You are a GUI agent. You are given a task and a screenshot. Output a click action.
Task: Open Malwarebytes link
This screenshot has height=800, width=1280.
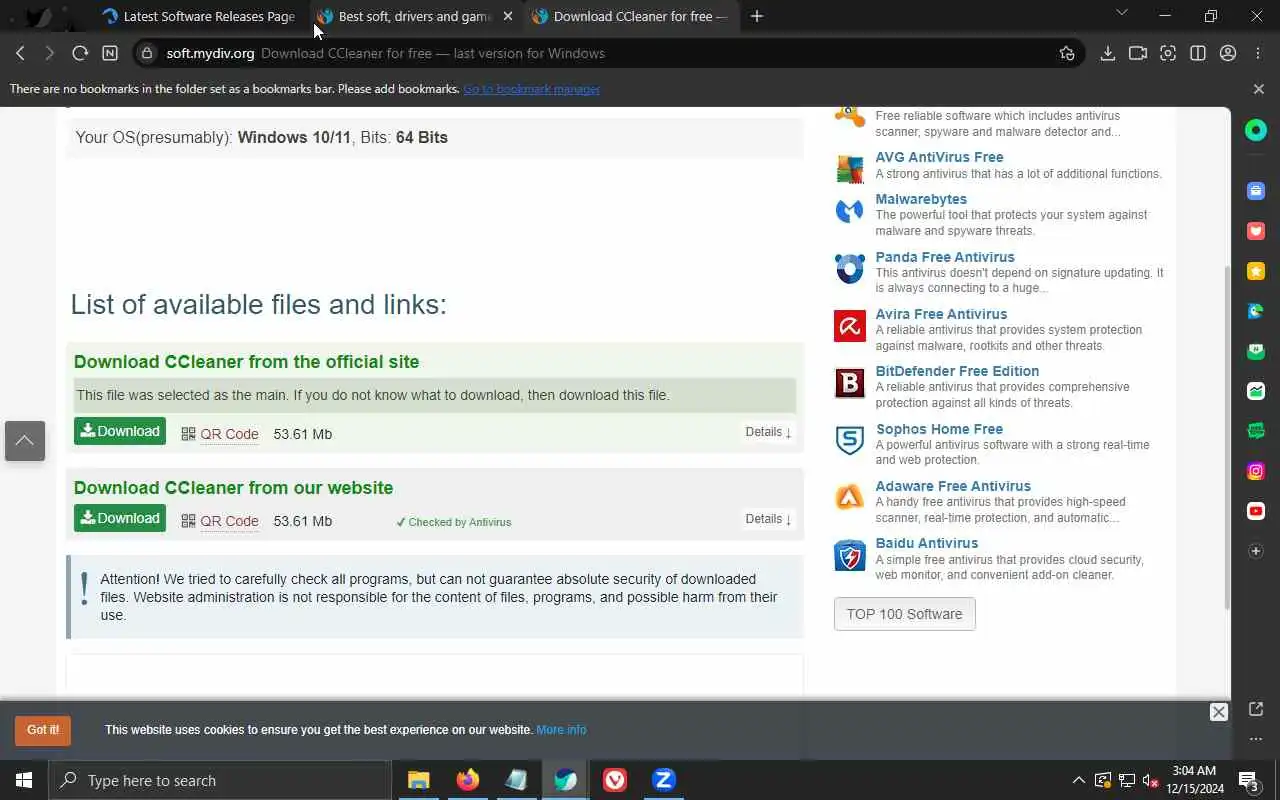tap(921, 199)
